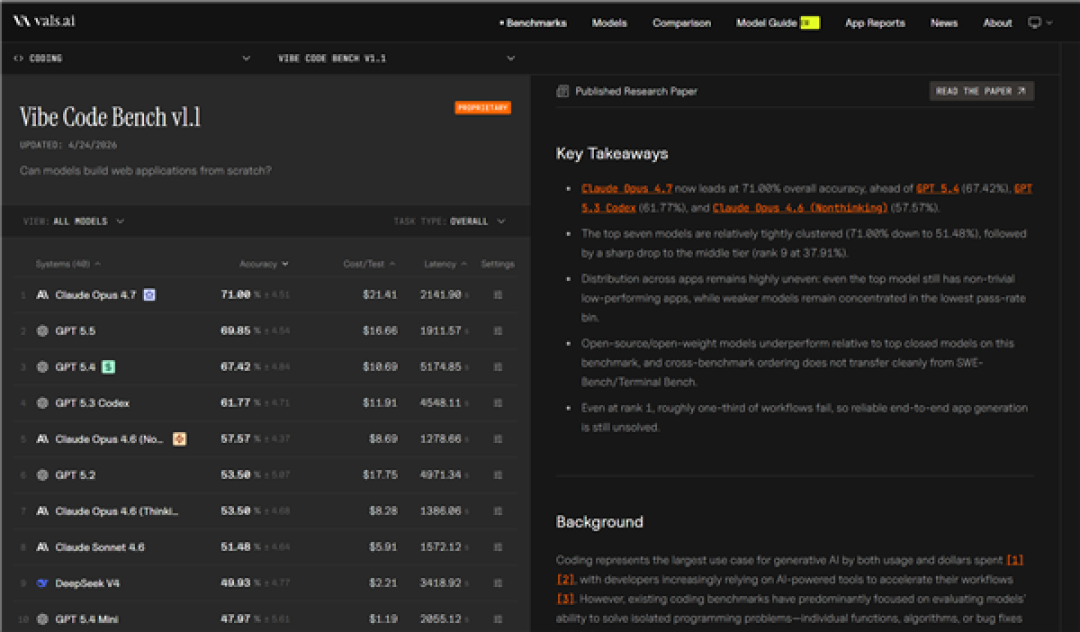1080x632 pixels.
Task: Sort by the Accuracy column header
Action: [264, 264]
